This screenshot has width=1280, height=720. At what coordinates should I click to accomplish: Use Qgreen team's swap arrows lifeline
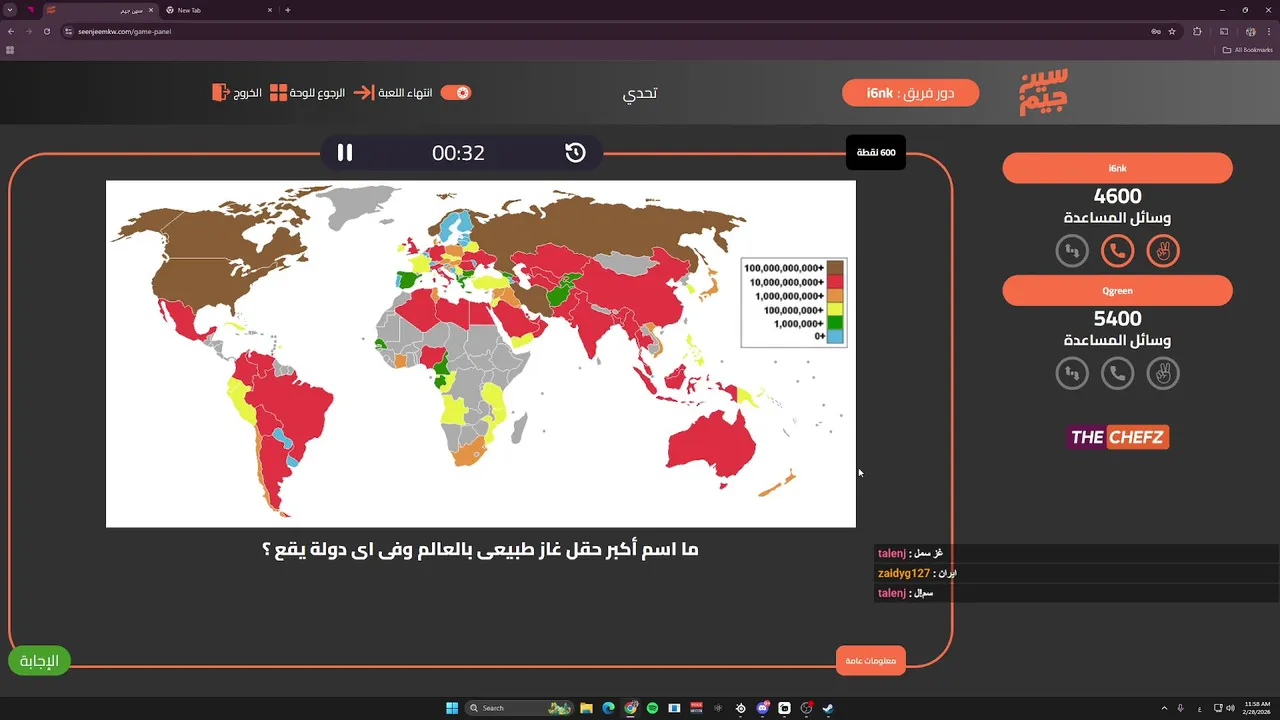click(1072, 373)
